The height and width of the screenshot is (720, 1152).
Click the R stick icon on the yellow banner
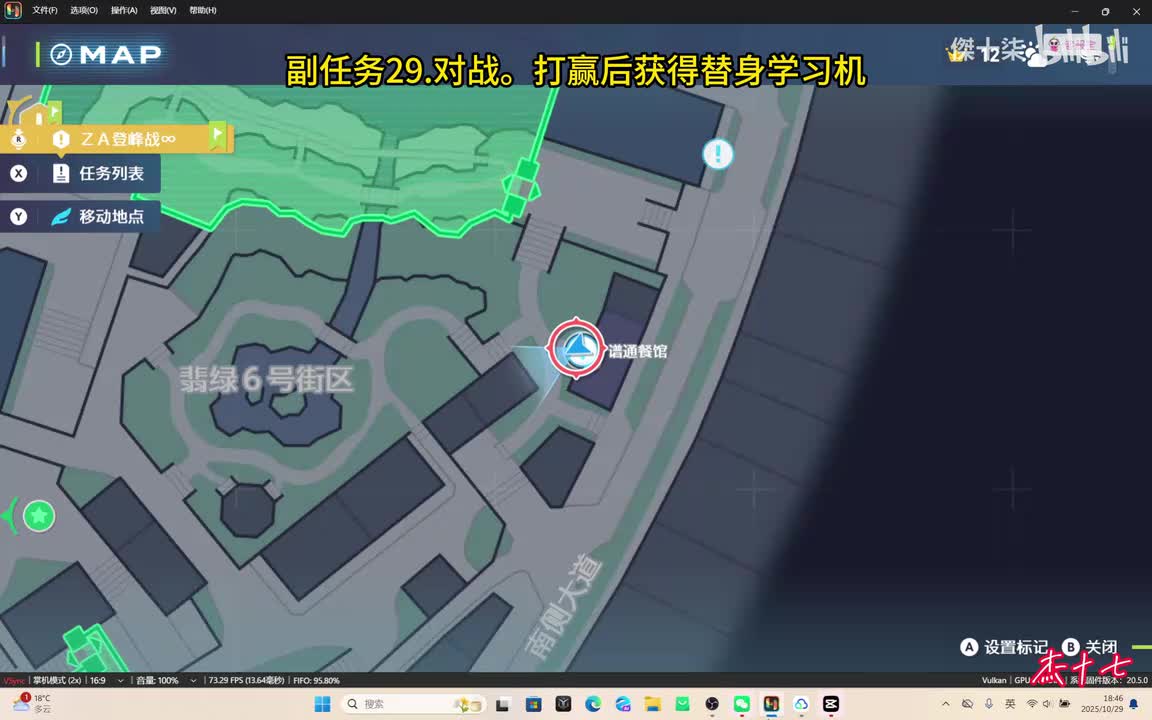[x=19, y=139]
